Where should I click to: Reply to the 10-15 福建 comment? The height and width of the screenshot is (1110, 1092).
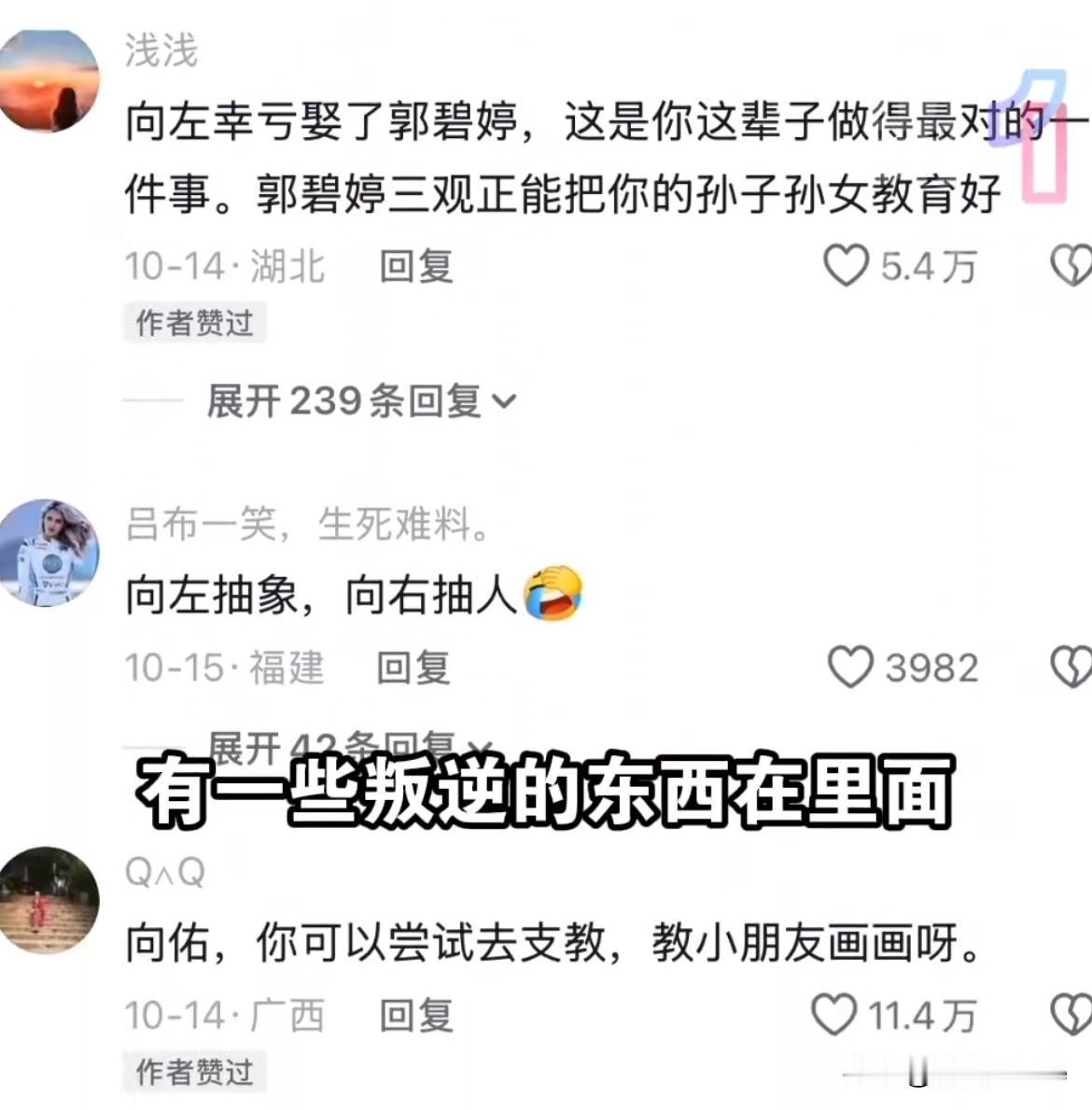pos(413,667)
